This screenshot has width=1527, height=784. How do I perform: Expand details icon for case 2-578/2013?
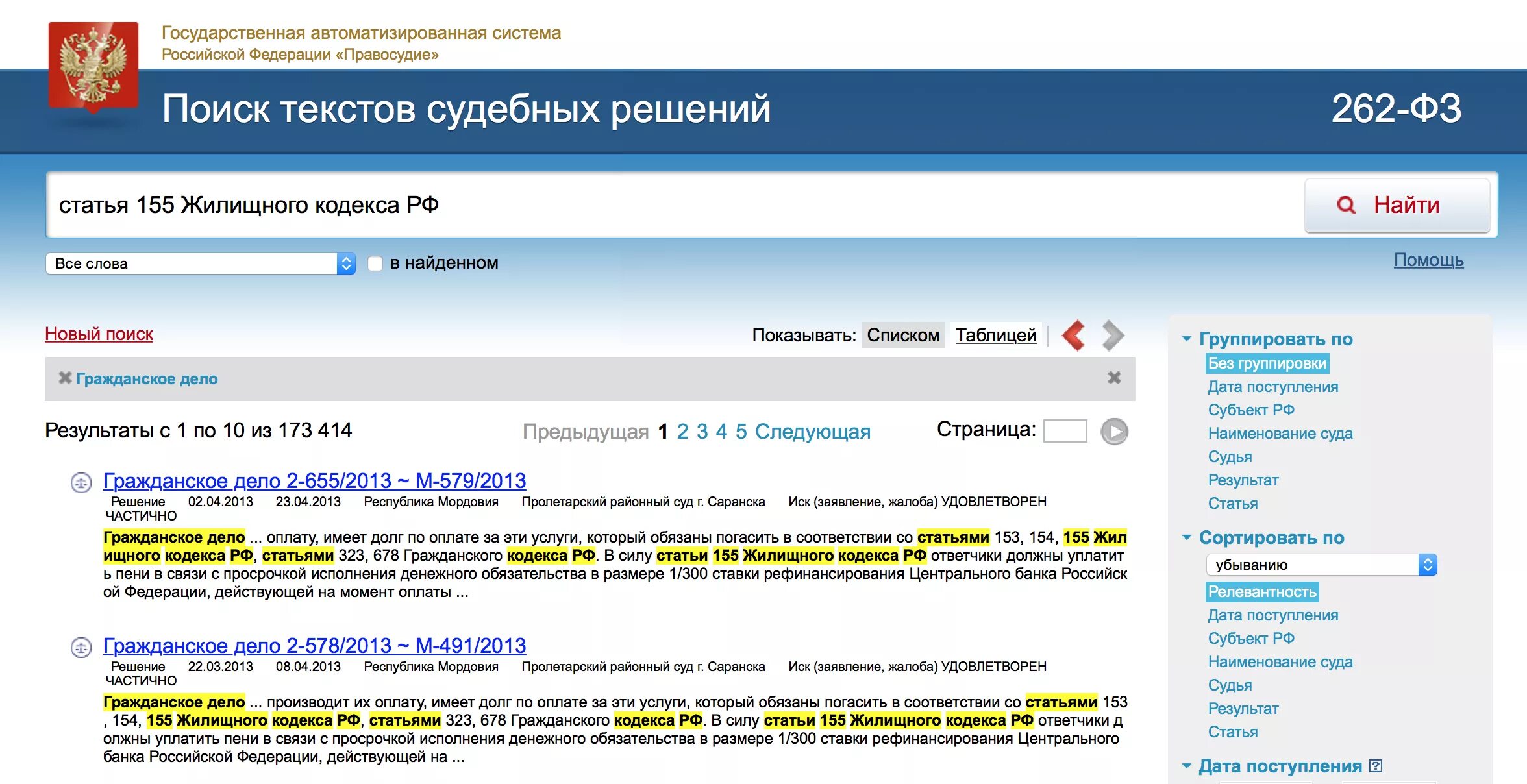click(81, 647)
